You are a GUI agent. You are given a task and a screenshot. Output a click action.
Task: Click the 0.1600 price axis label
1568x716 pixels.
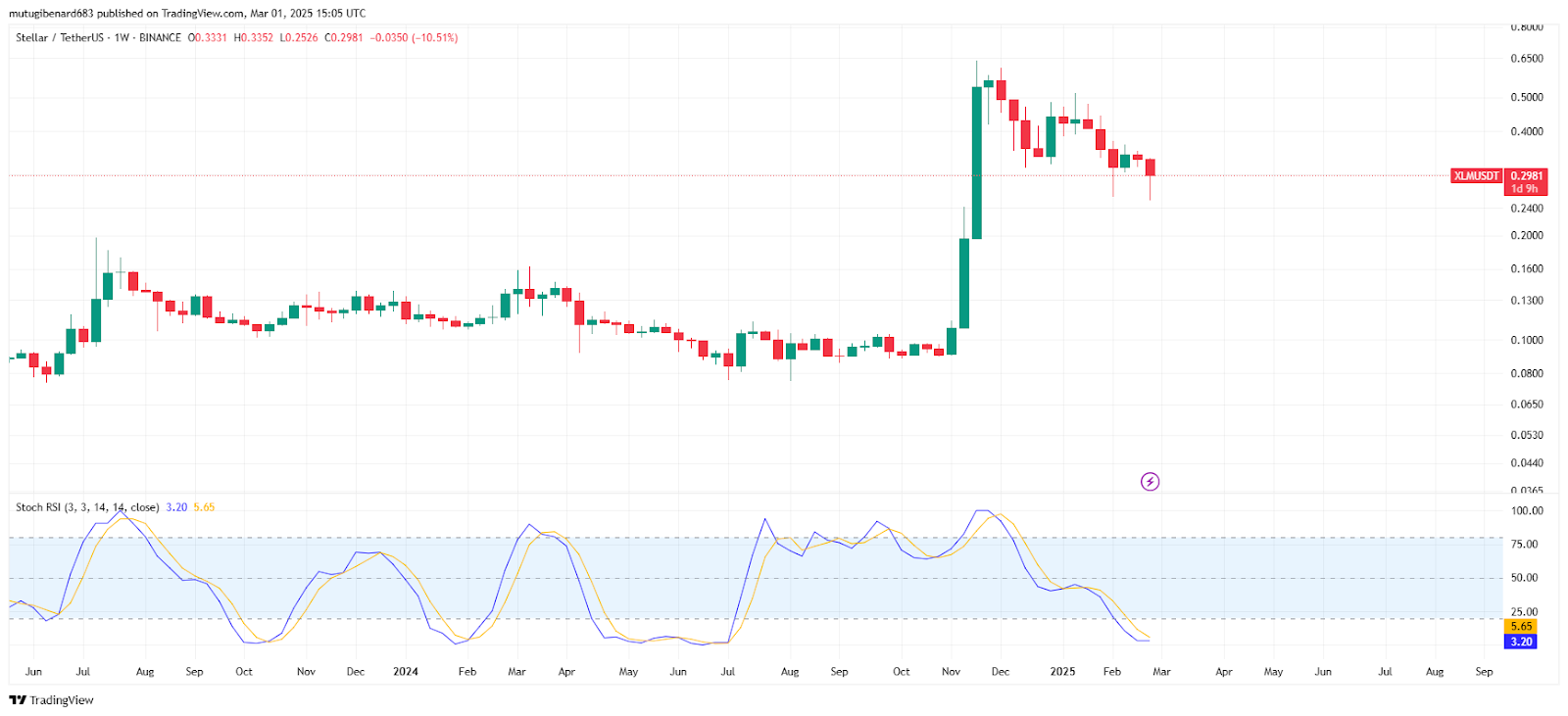(x=1527, y=268)
